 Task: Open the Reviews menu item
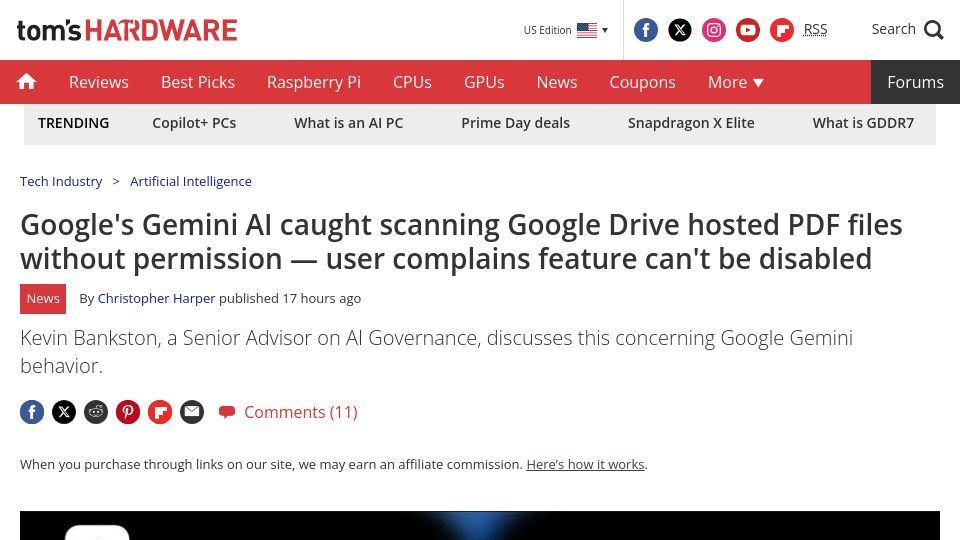click(99, 82)
